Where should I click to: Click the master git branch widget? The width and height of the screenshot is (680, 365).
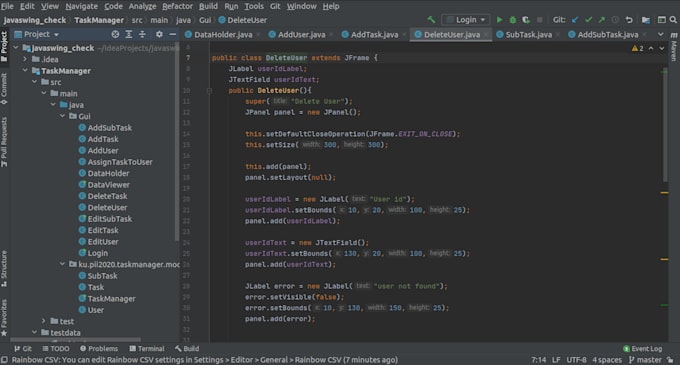[x=645, y=360]
